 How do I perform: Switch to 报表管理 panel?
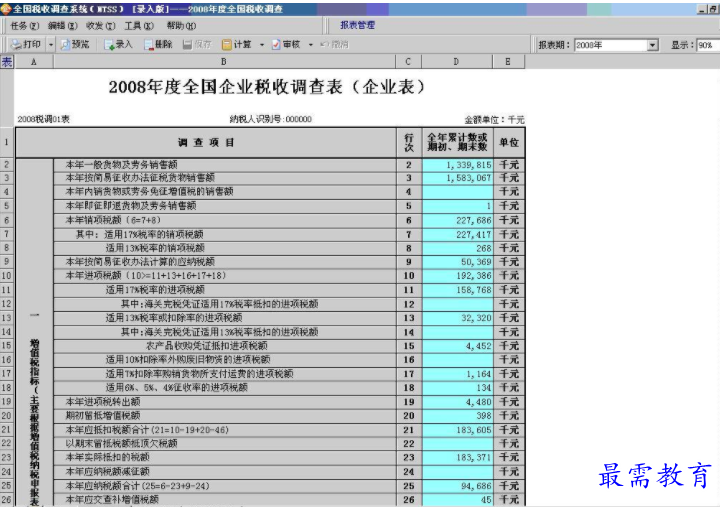point(357,25)
